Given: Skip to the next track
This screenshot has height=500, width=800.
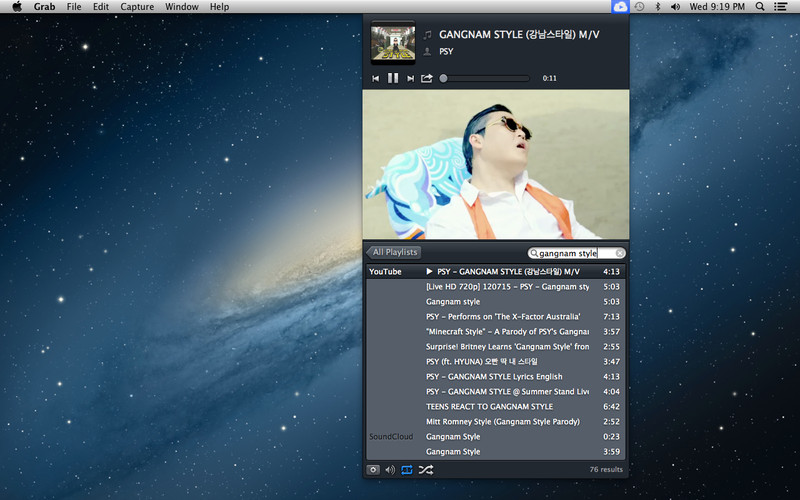Looking at the screenshot, I should point(410,79).
